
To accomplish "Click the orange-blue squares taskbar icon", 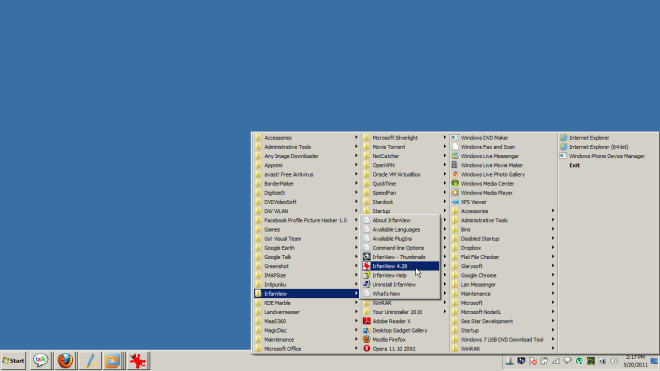I will click(x=112, y=360).
